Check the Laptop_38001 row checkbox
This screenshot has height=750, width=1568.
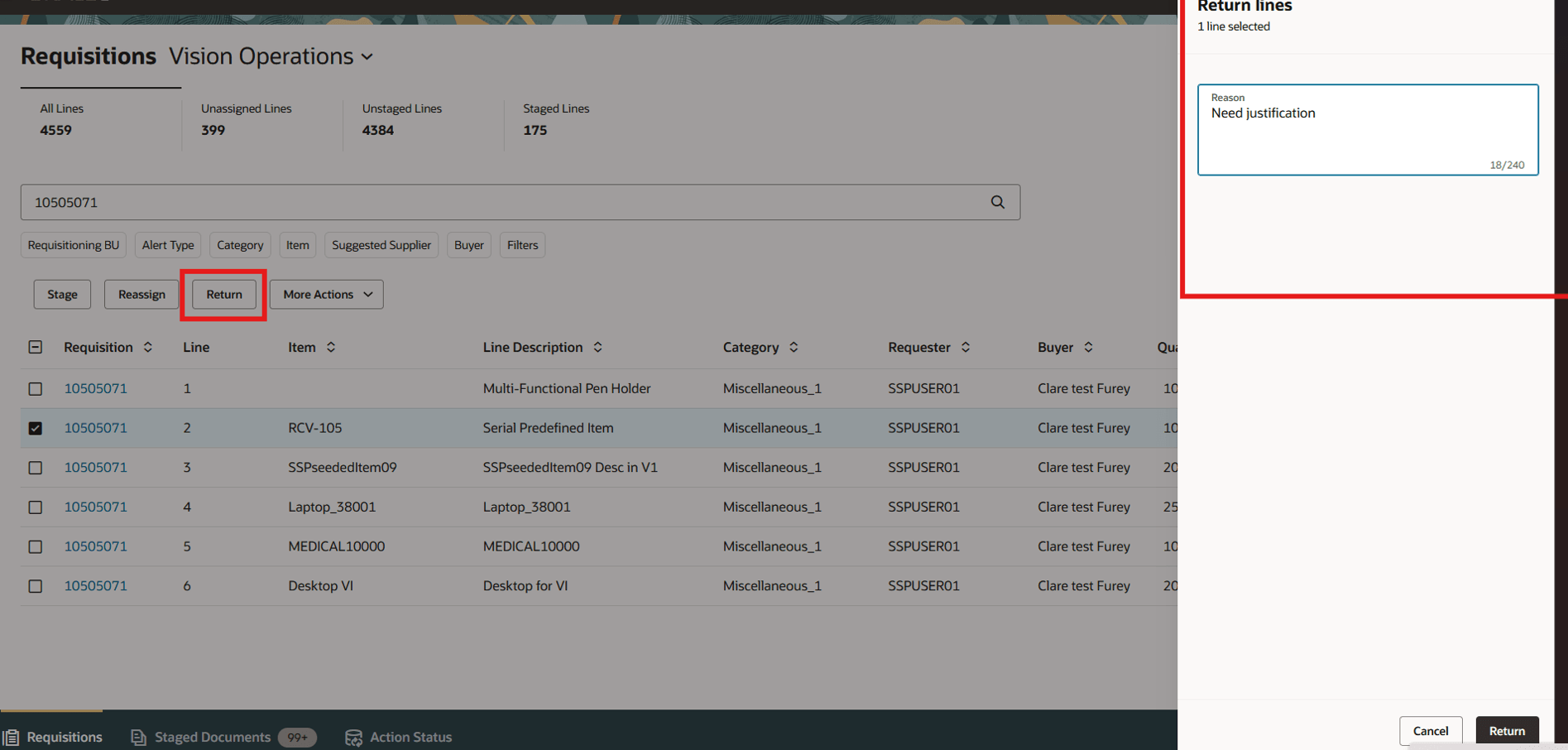pos(36,507)
